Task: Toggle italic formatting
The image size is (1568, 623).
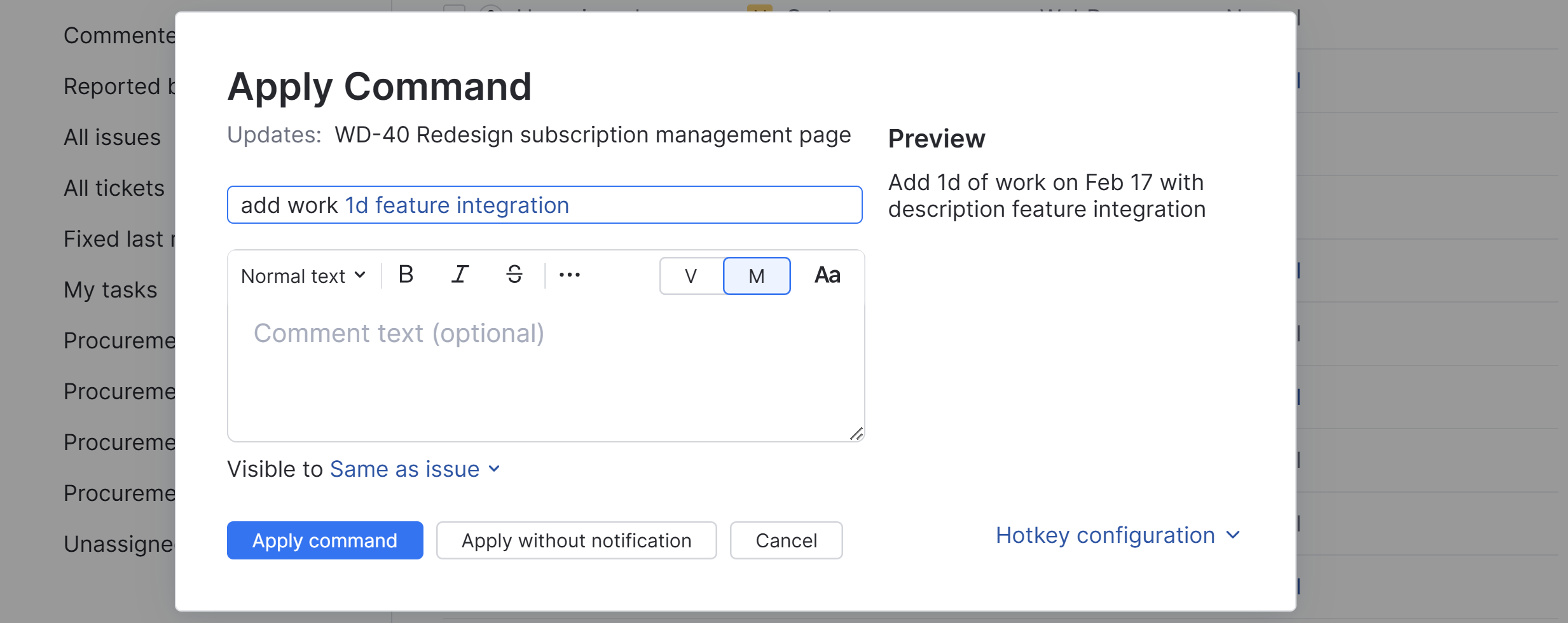Action: 460,275
